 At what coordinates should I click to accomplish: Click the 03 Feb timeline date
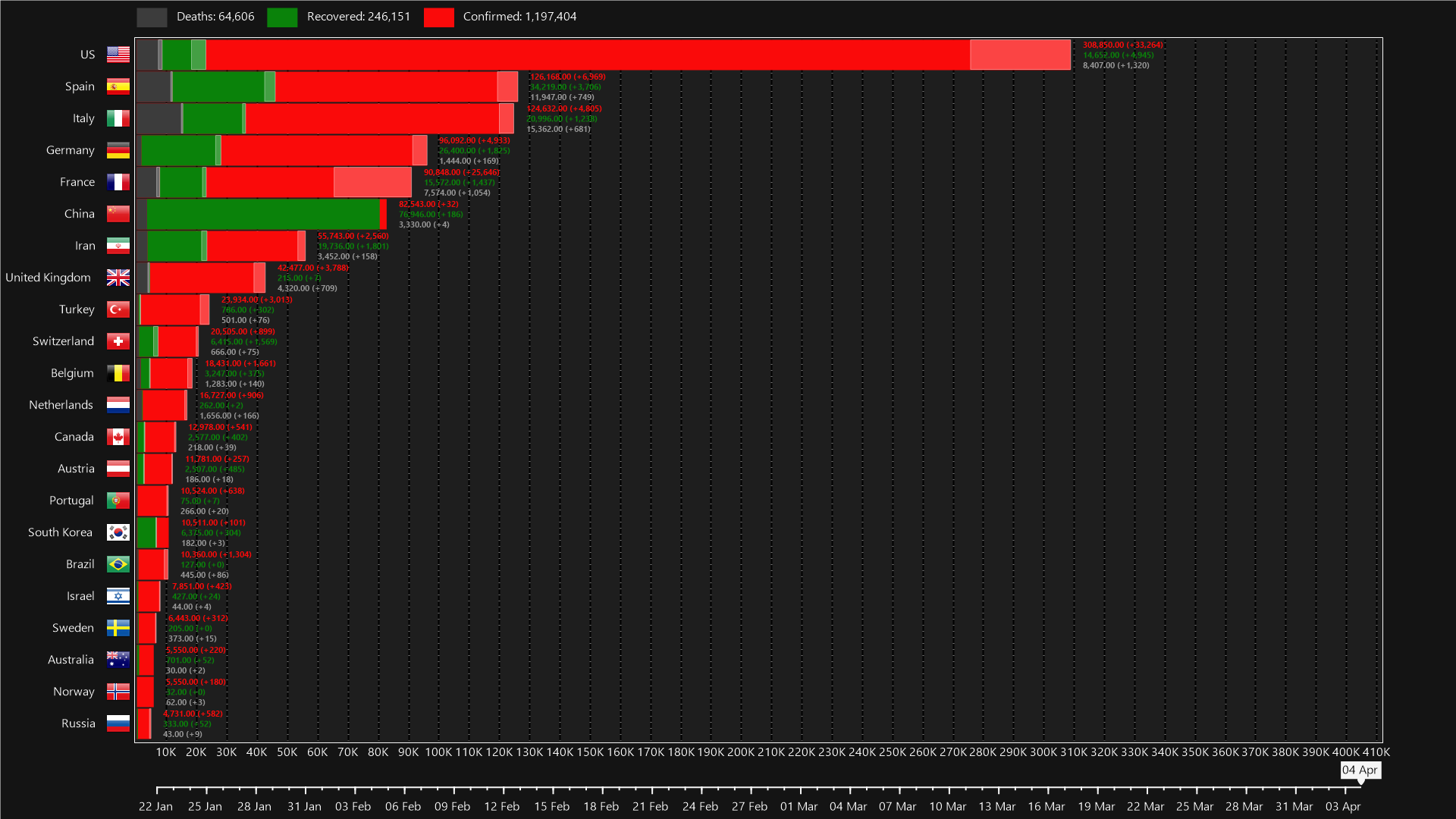[353, 806]
